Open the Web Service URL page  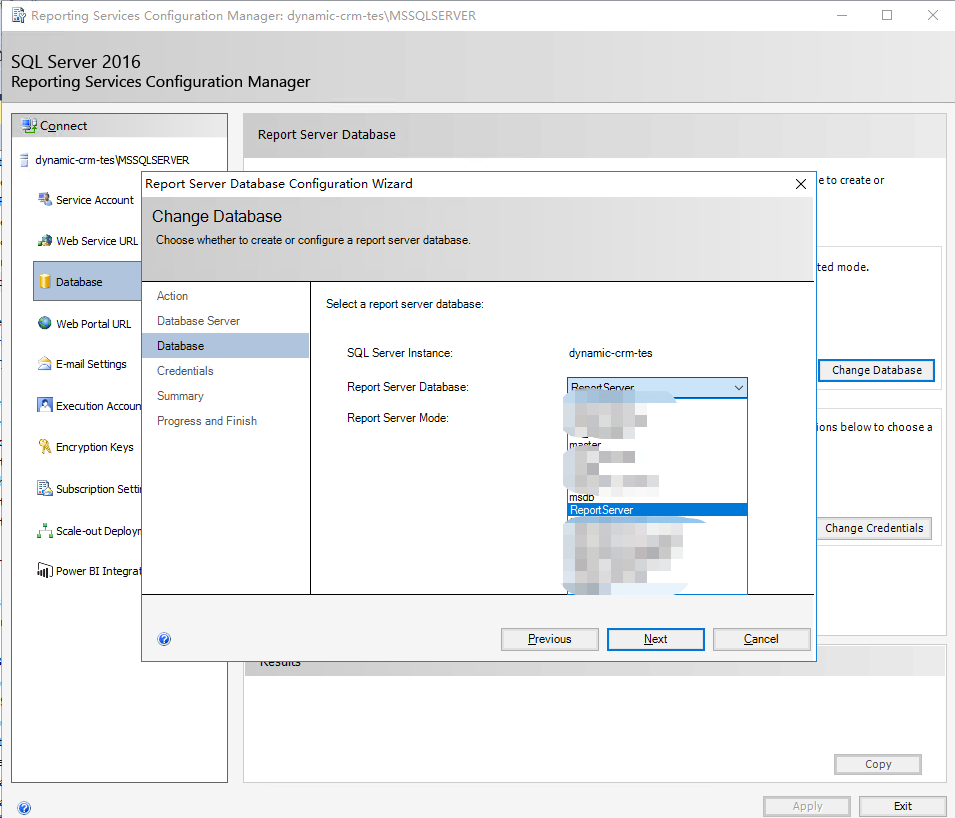point(97,241)
